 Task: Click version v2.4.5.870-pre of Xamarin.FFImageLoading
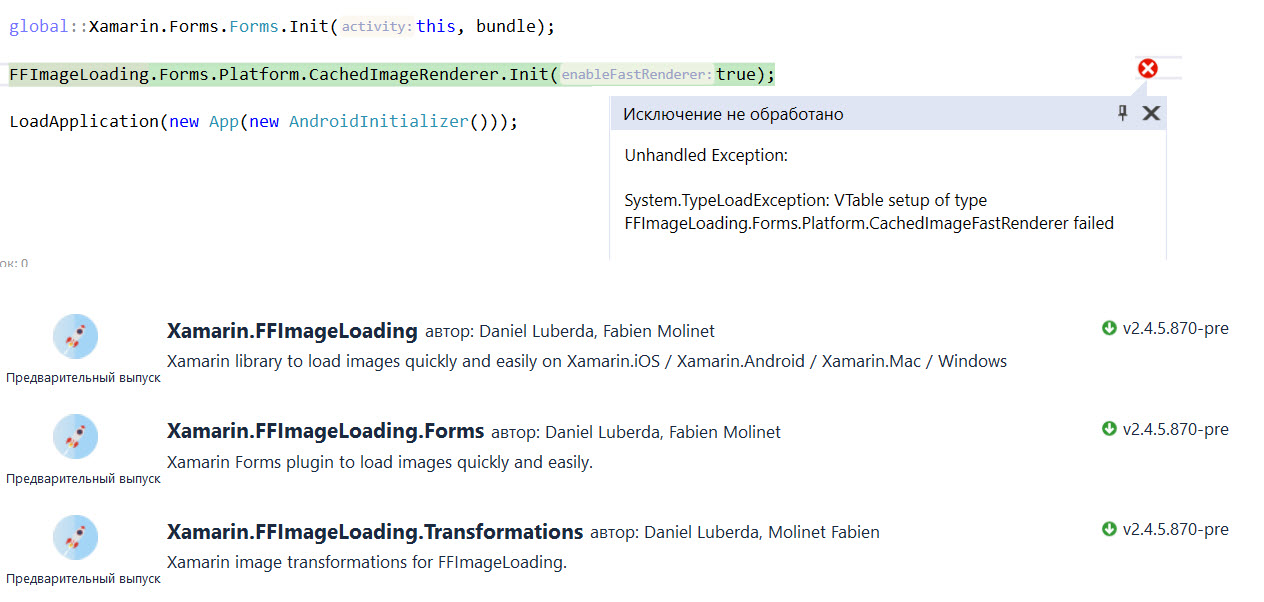tap(1176, 328)
